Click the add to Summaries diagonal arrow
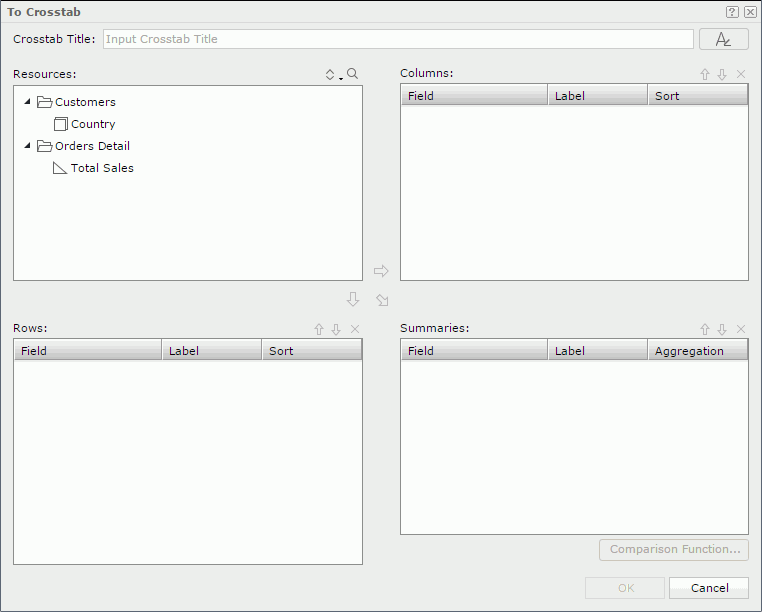Screen dimensions: 762x612 [x=382, y=300]
